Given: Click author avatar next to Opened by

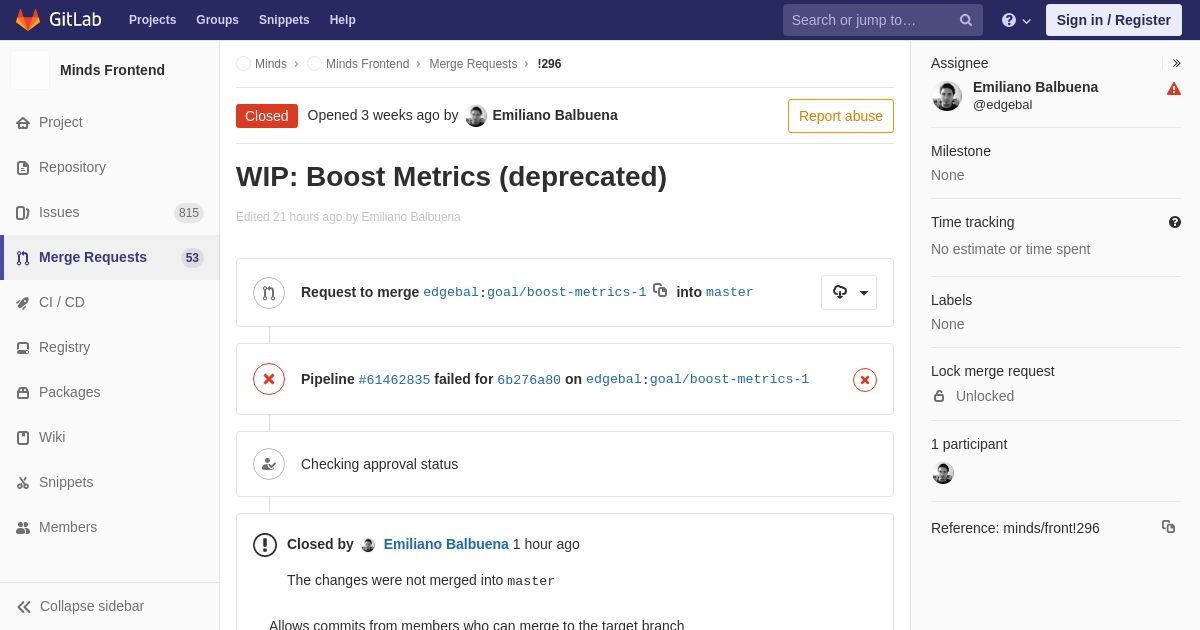Looking at the screenshot, I should coord(476,116).
